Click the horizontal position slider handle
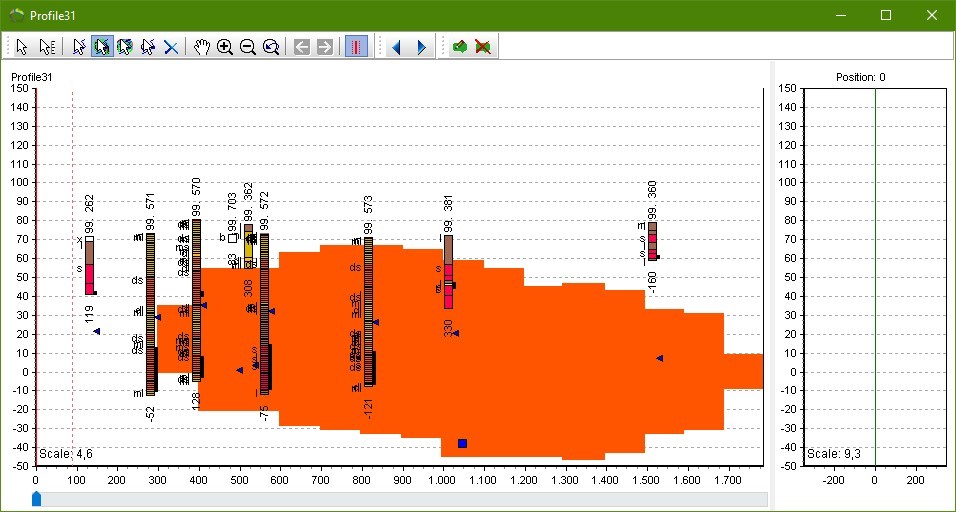Screen dimensions: 956x512 pyautogui.click(x=37, y=498)
